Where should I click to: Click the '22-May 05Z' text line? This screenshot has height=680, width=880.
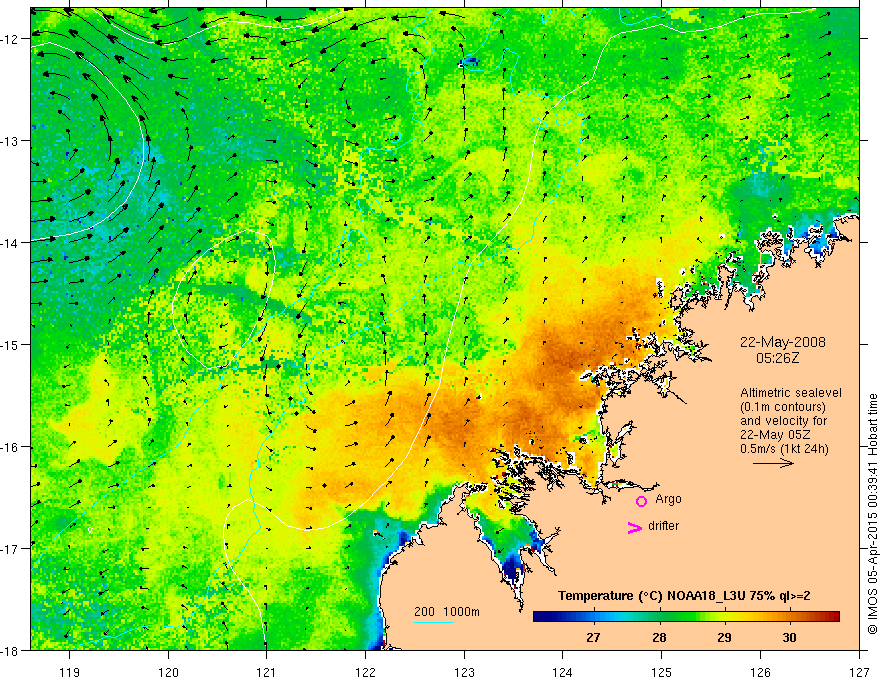click(774, 435)
